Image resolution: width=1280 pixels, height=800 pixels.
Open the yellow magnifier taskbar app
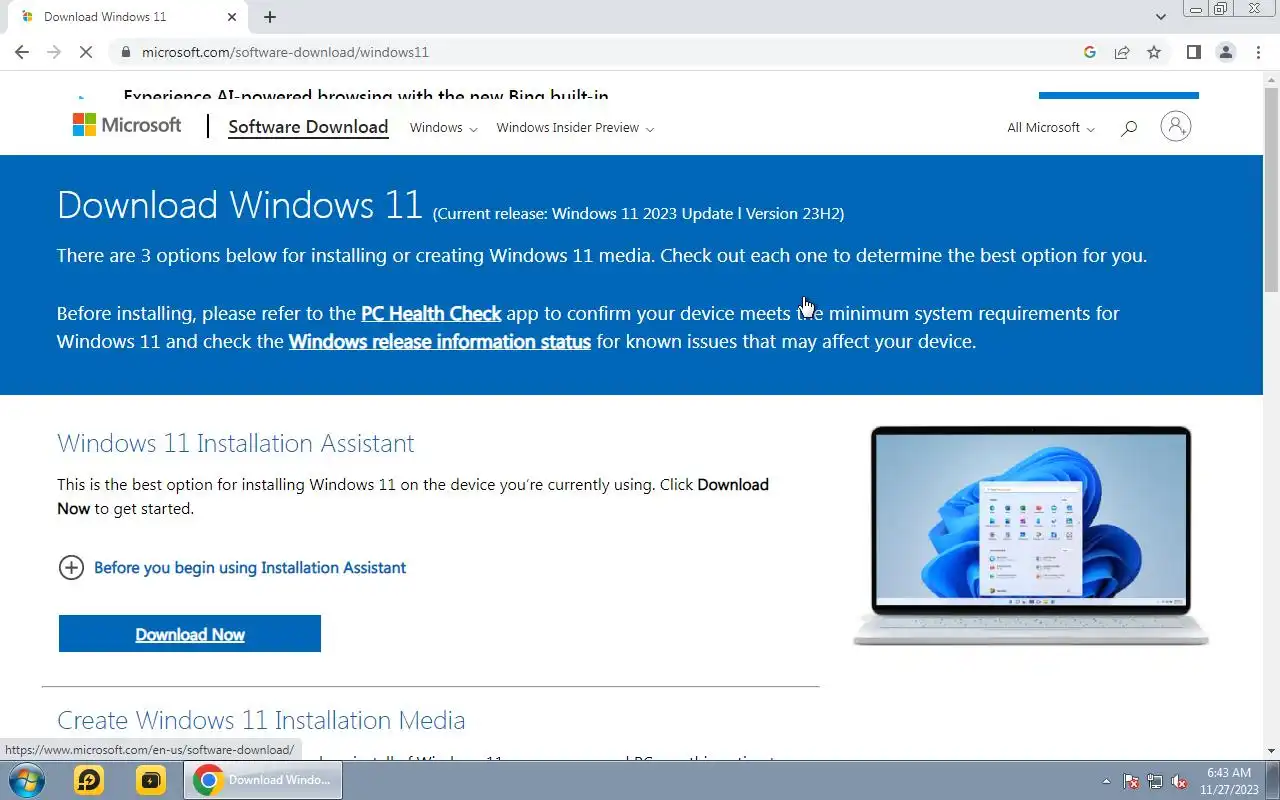(89, 780)
